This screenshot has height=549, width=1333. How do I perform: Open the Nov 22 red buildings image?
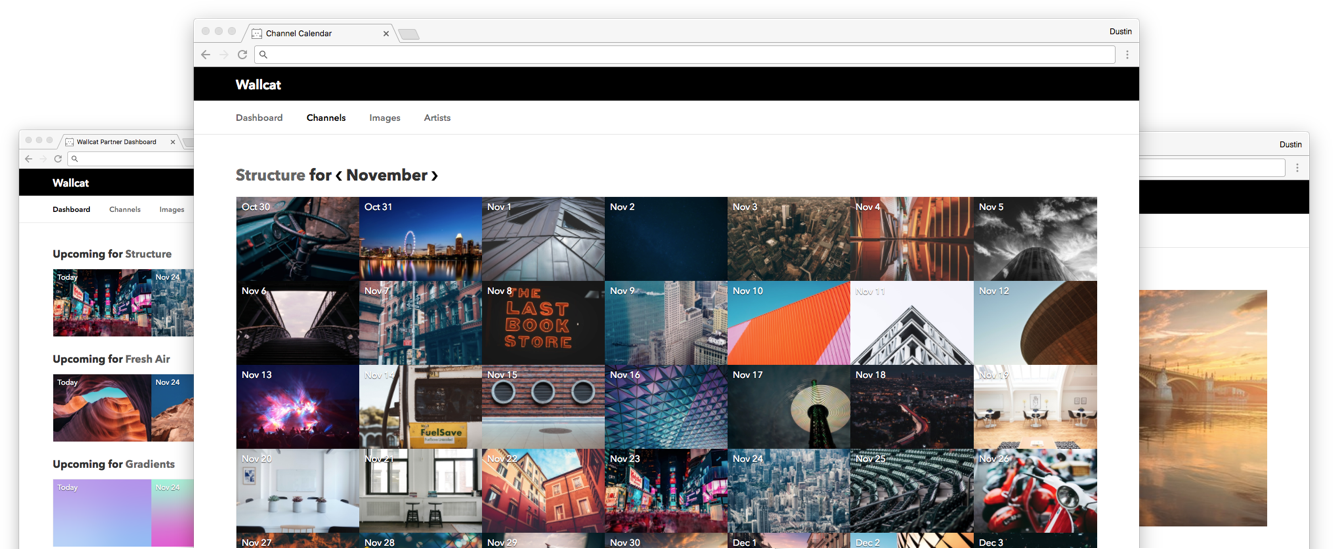coord(543,491)
